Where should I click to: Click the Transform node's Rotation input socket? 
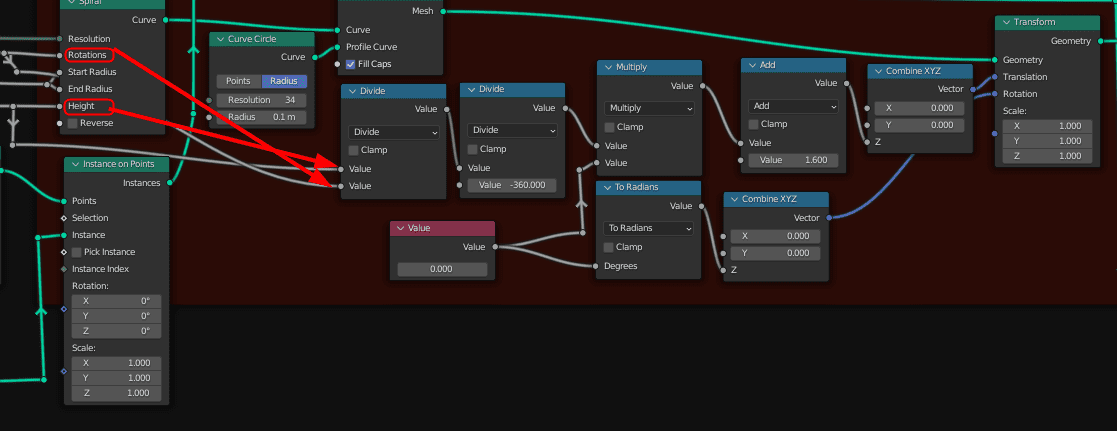(x=996, y=94)
